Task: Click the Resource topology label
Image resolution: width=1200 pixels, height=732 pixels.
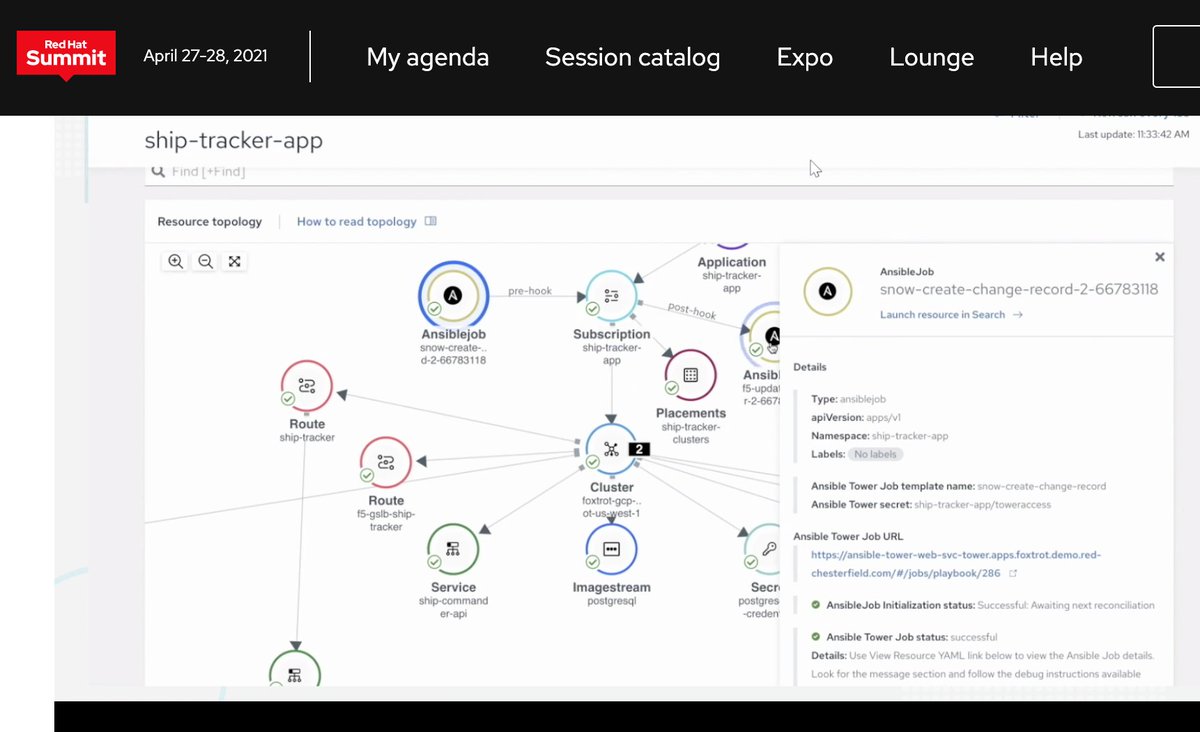Action: coord(210,222)
